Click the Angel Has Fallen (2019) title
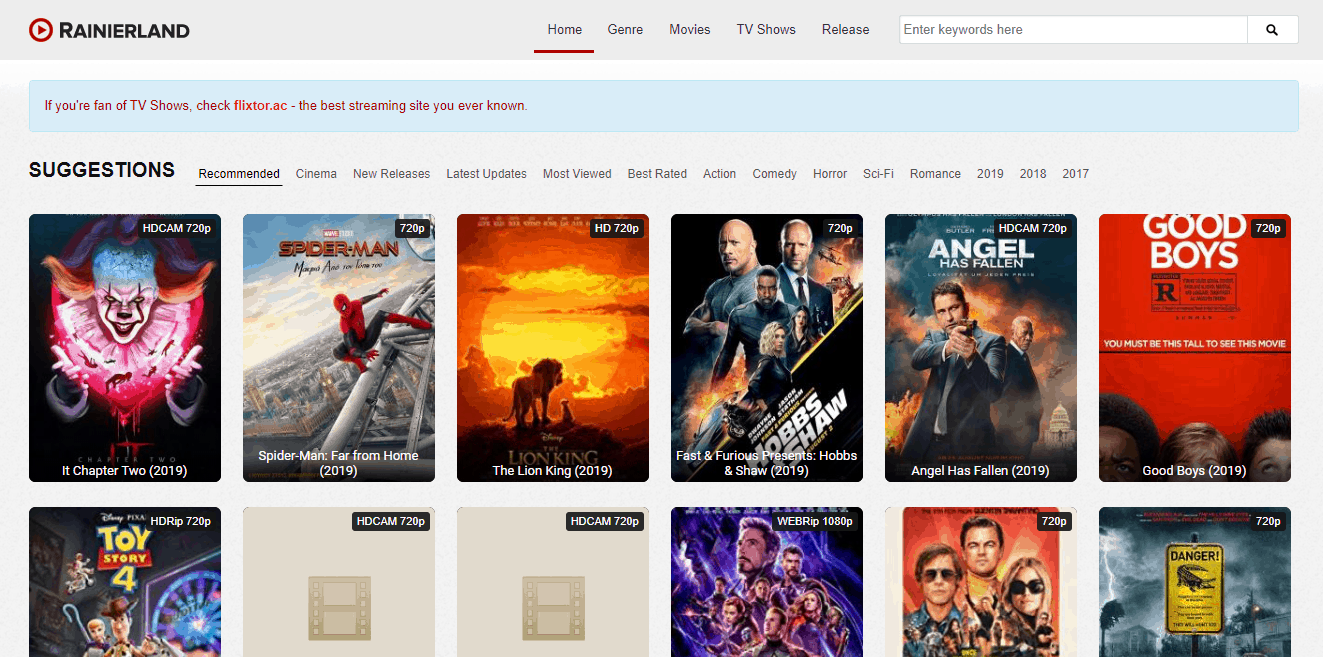 pyautogui.click(x=981, y=470)
